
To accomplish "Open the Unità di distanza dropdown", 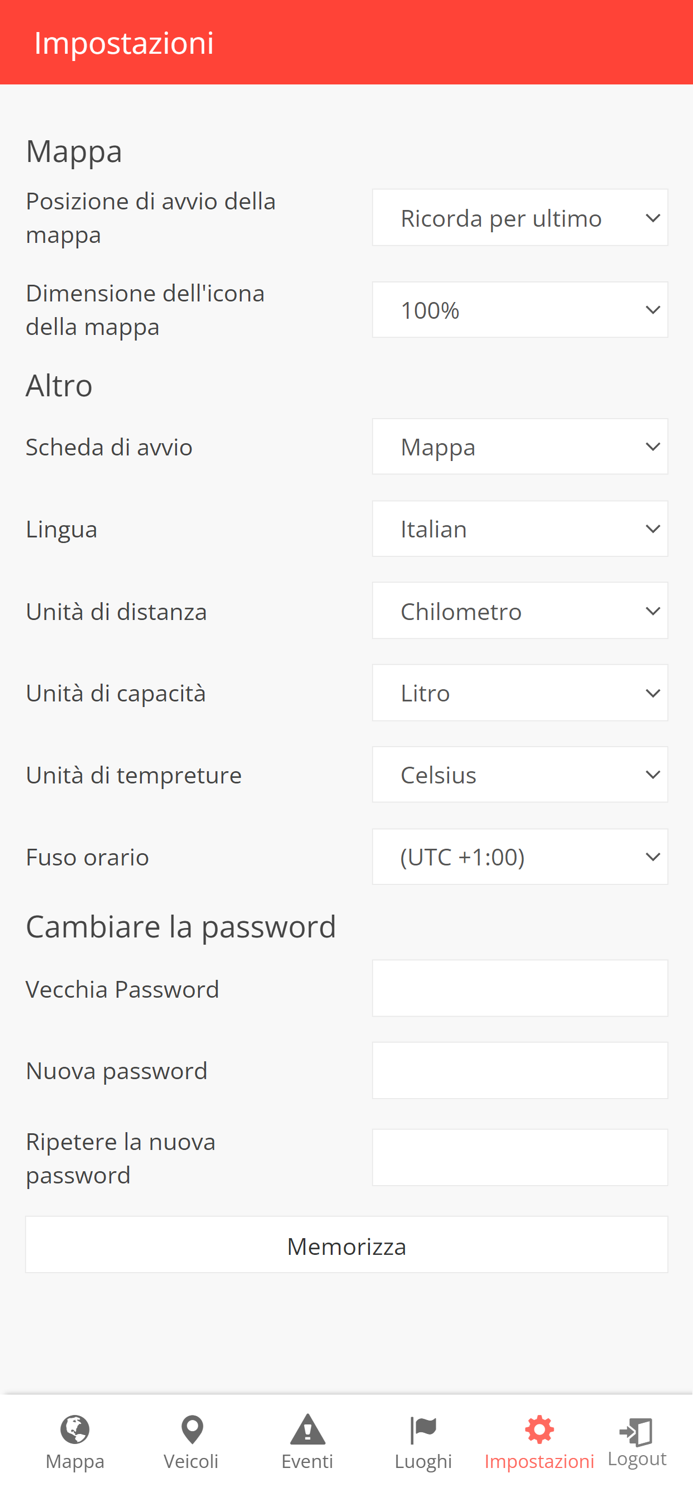I will [x=520, y=610].
